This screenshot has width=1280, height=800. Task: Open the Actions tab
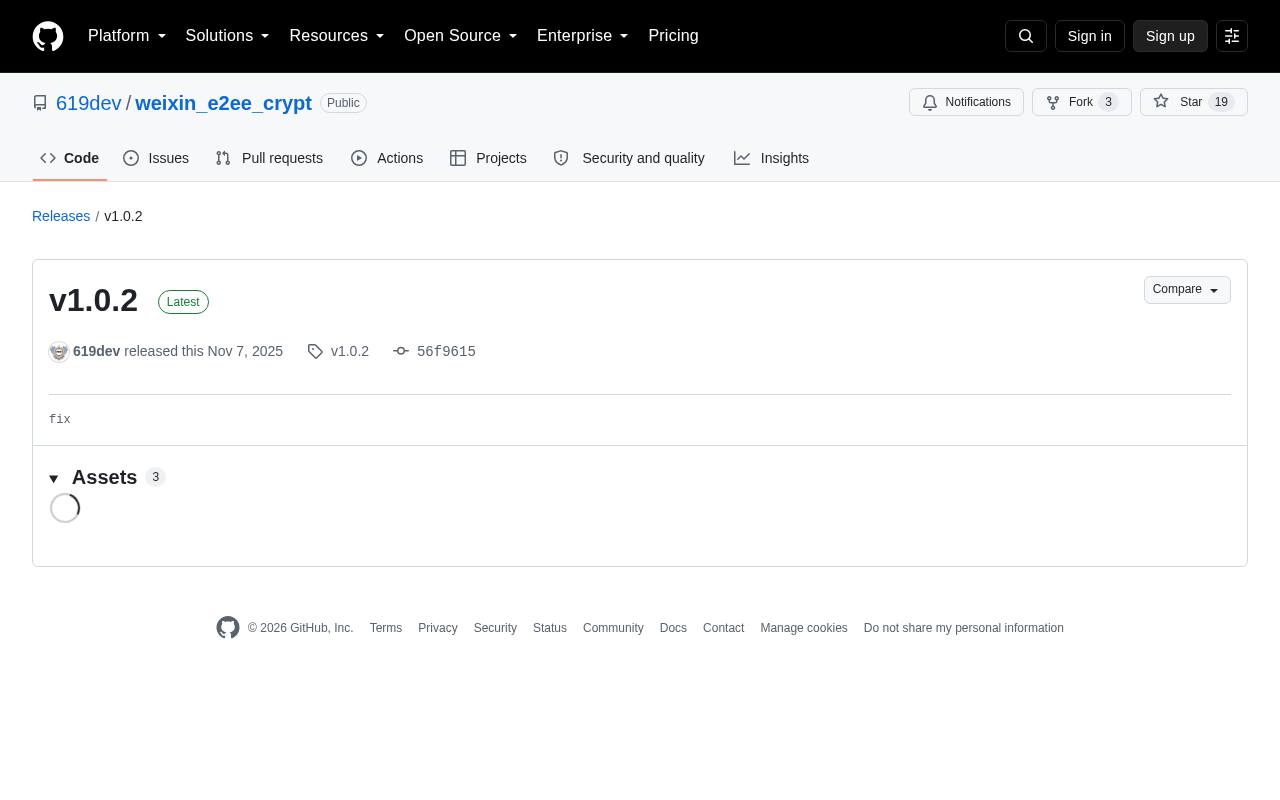click(x=387, y=158)
